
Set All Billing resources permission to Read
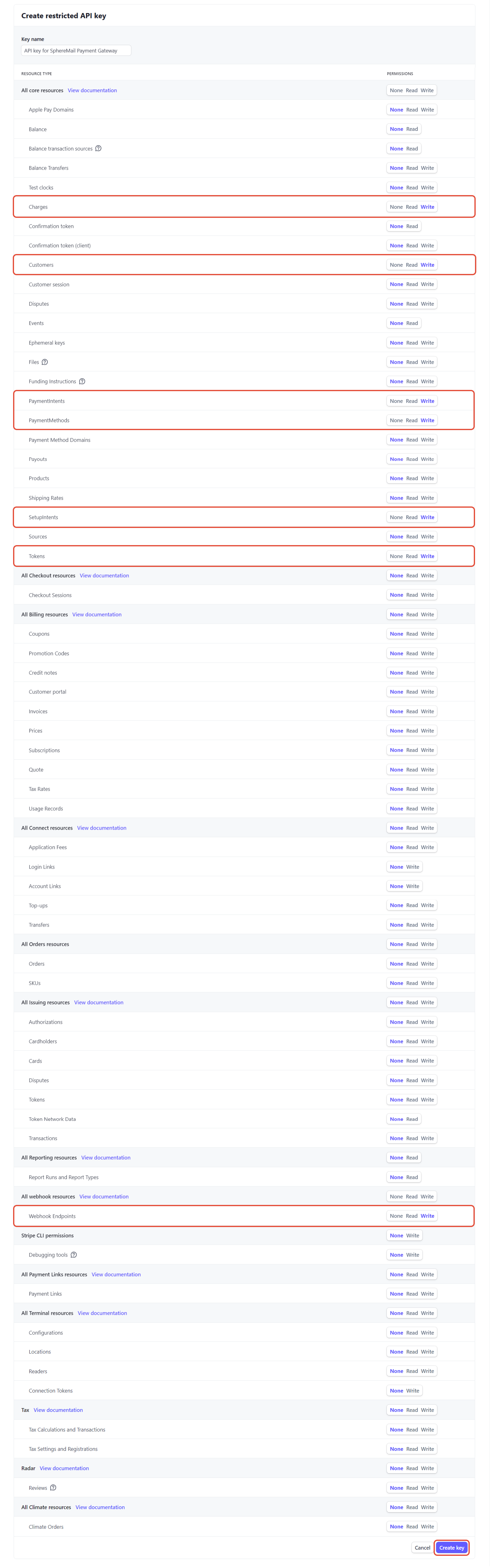[412, 614]
